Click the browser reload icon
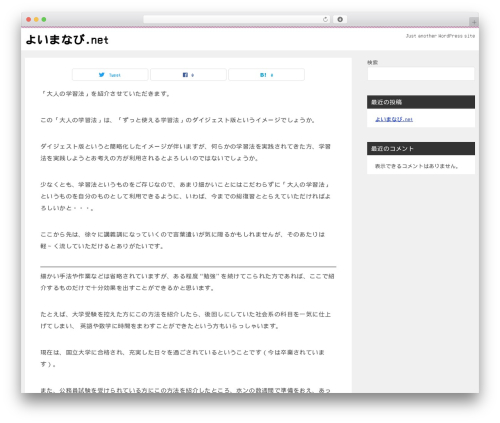The width and height of the screenshot is (500, 423). pyautogui.click(x=325, y=19)
